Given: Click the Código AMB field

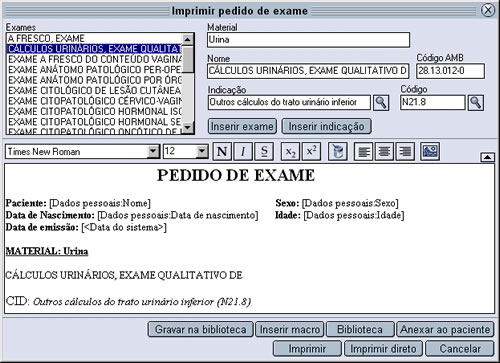Looking at the screenshot, I should tap(450, 71).
